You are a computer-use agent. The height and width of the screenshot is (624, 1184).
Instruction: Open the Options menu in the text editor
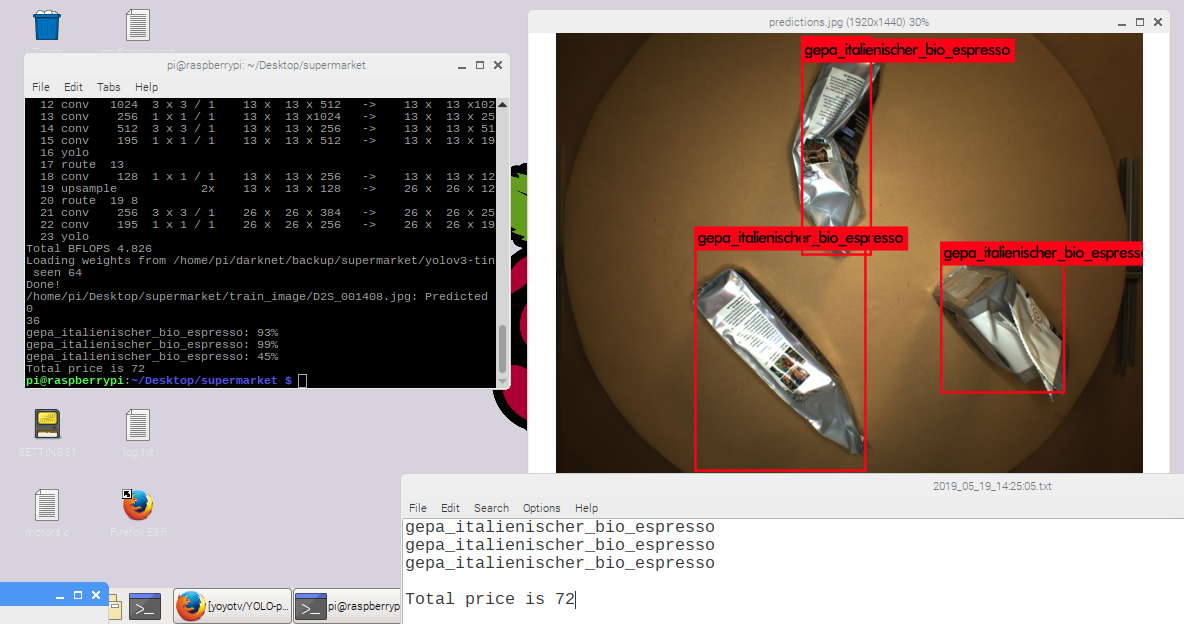pyautogui.click(x=541, y=508)
